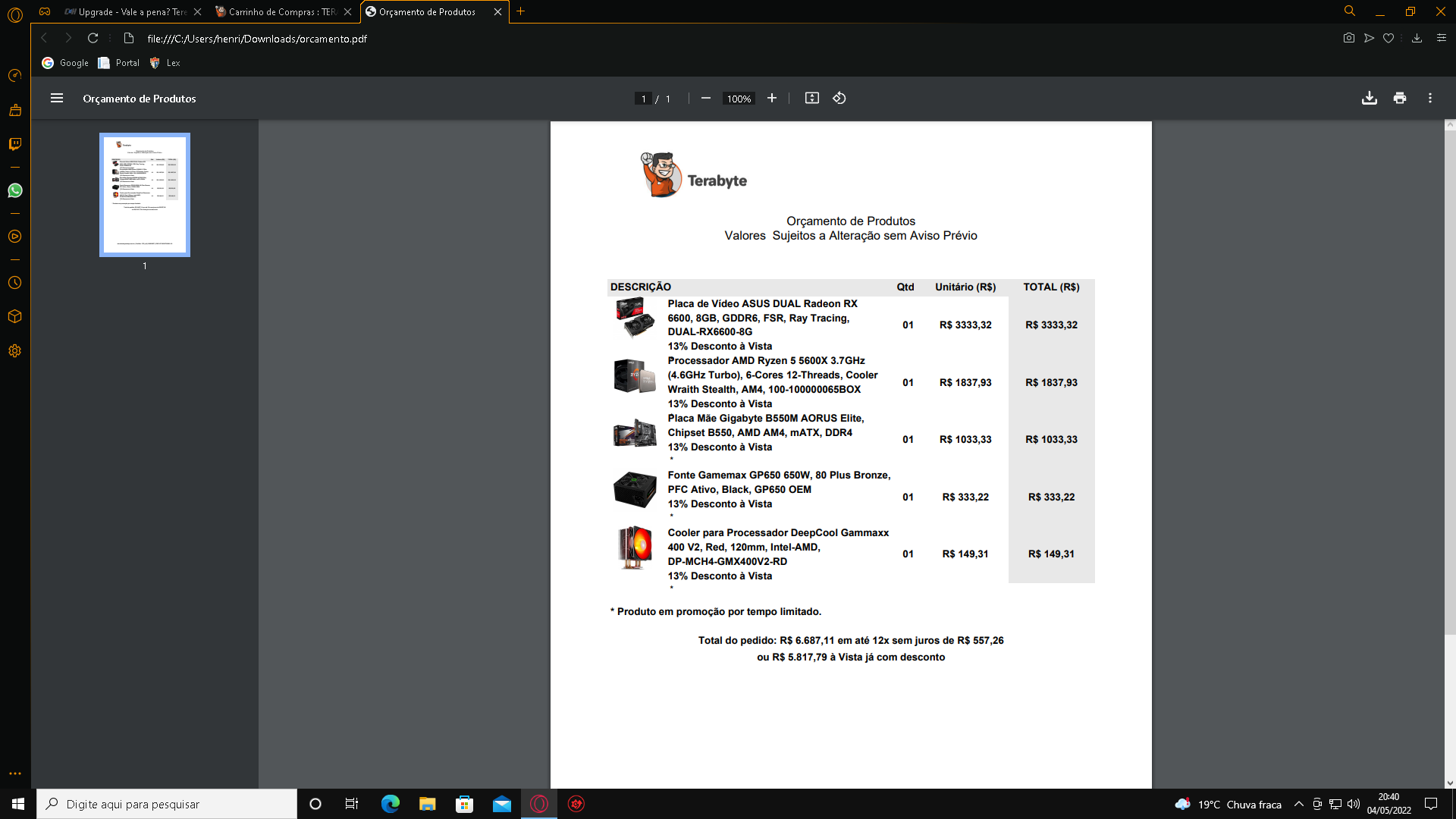
Task: Open browser downloads icon
Action: point(1416,38)
